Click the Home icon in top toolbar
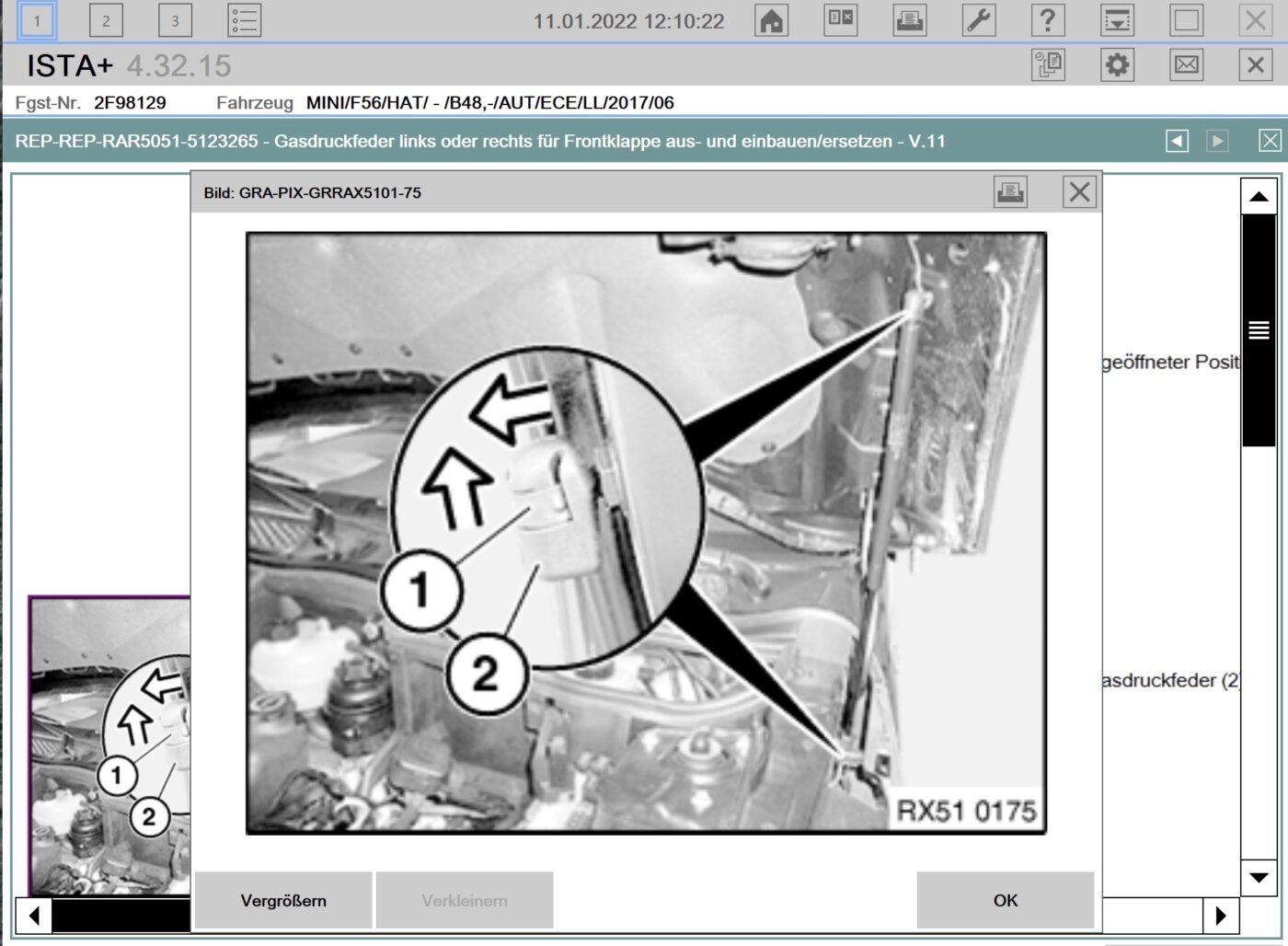This screenshot has height=946, width=1288. point(771,20)
